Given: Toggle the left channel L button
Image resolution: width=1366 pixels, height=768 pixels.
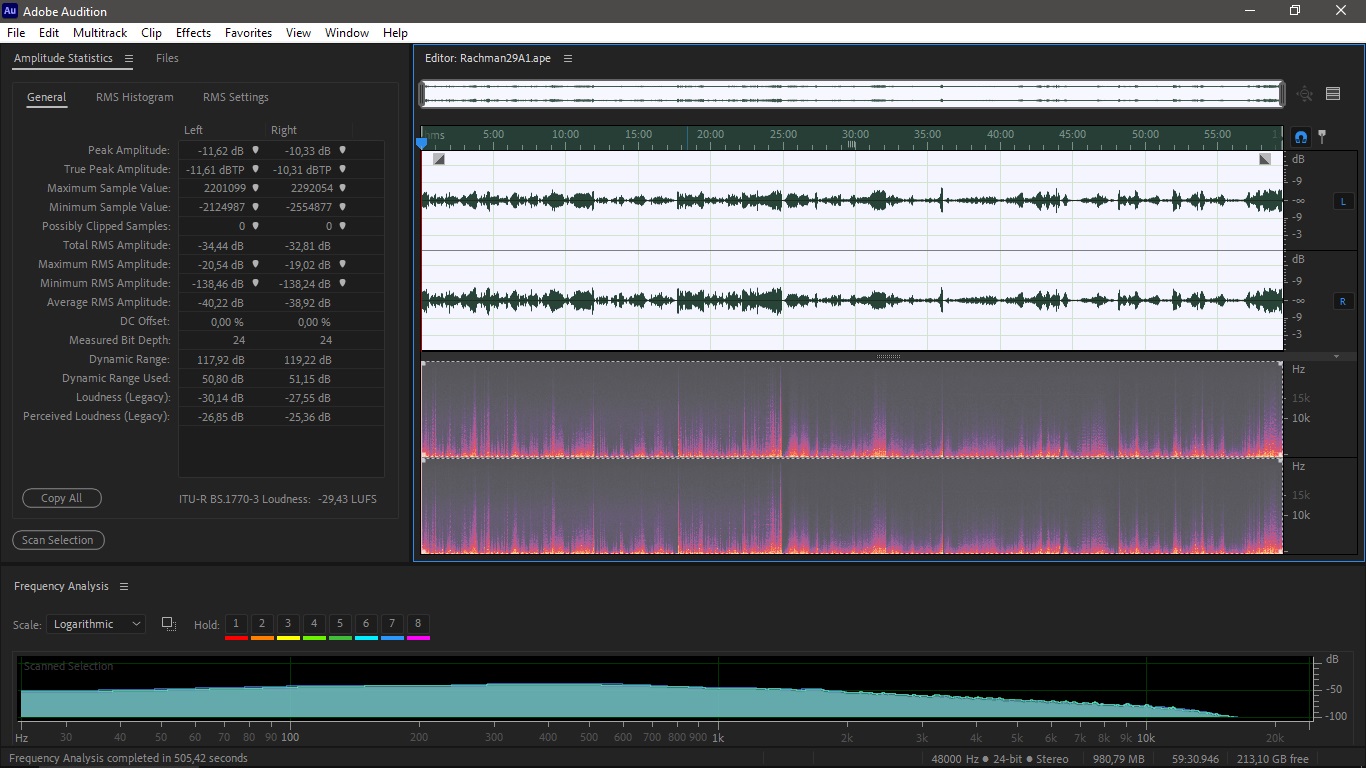Looking at the screenshot, I should tap(1342, 201).
